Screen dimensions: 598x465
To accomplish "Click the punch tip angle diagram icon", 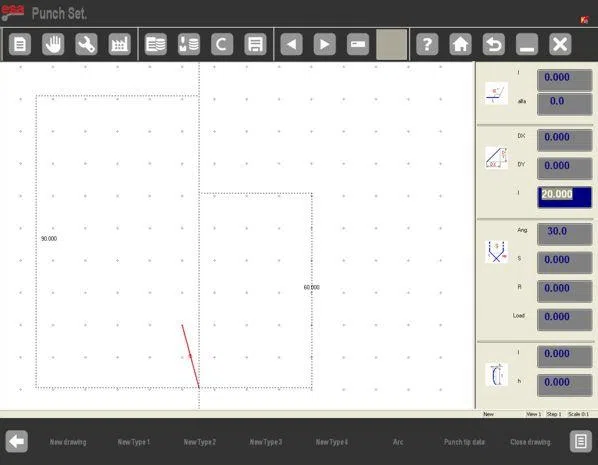I will coord(496,252).
